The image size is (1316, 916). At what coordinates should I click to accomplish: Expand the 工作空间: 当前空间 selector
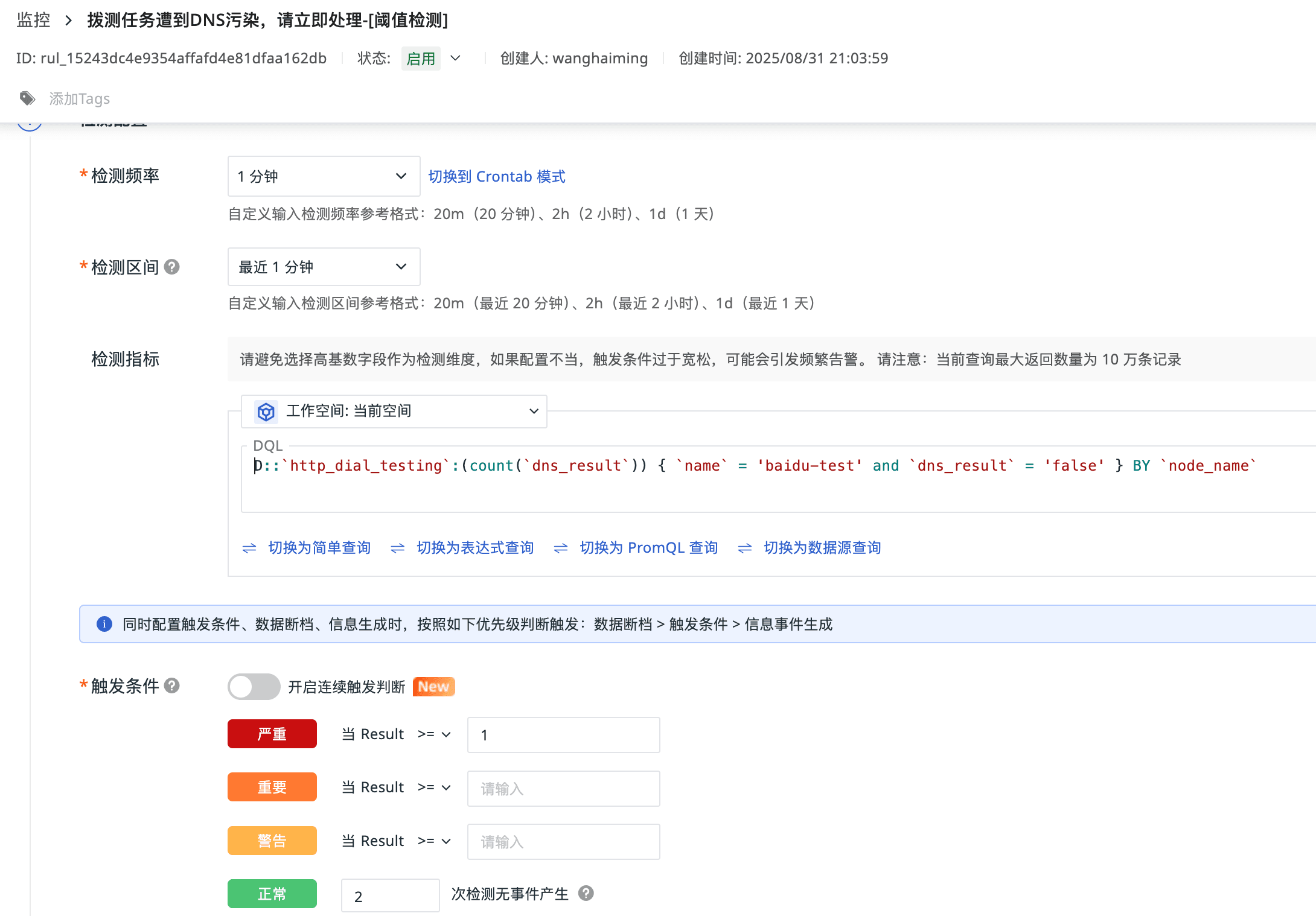coord(394,412)
